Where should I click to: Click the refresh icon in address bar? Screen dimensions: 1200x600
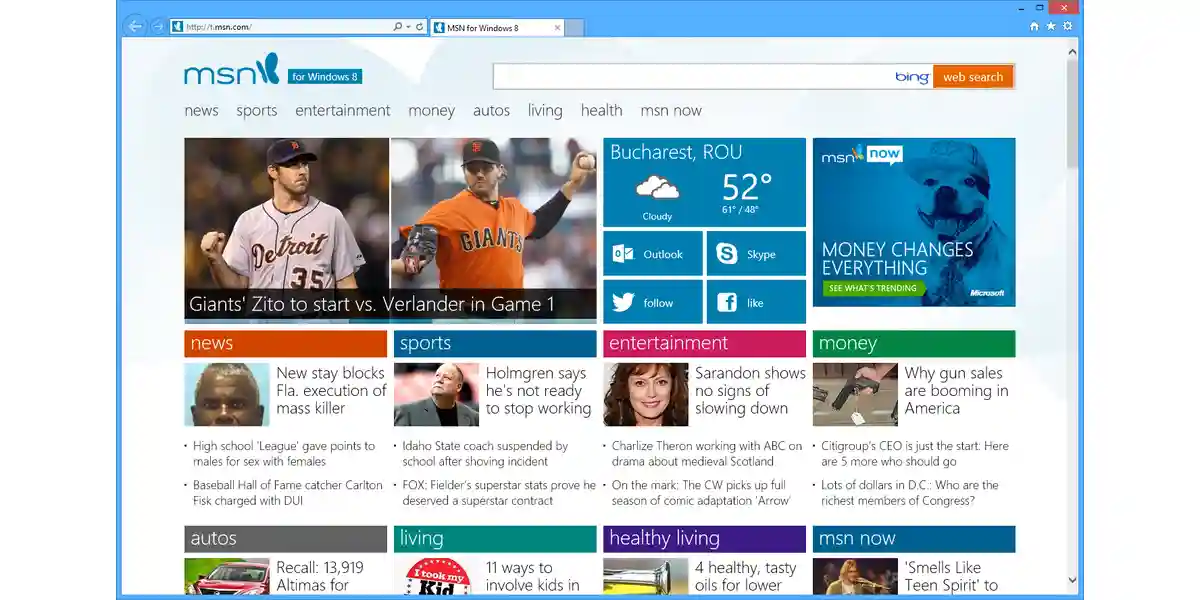(420, 27)
